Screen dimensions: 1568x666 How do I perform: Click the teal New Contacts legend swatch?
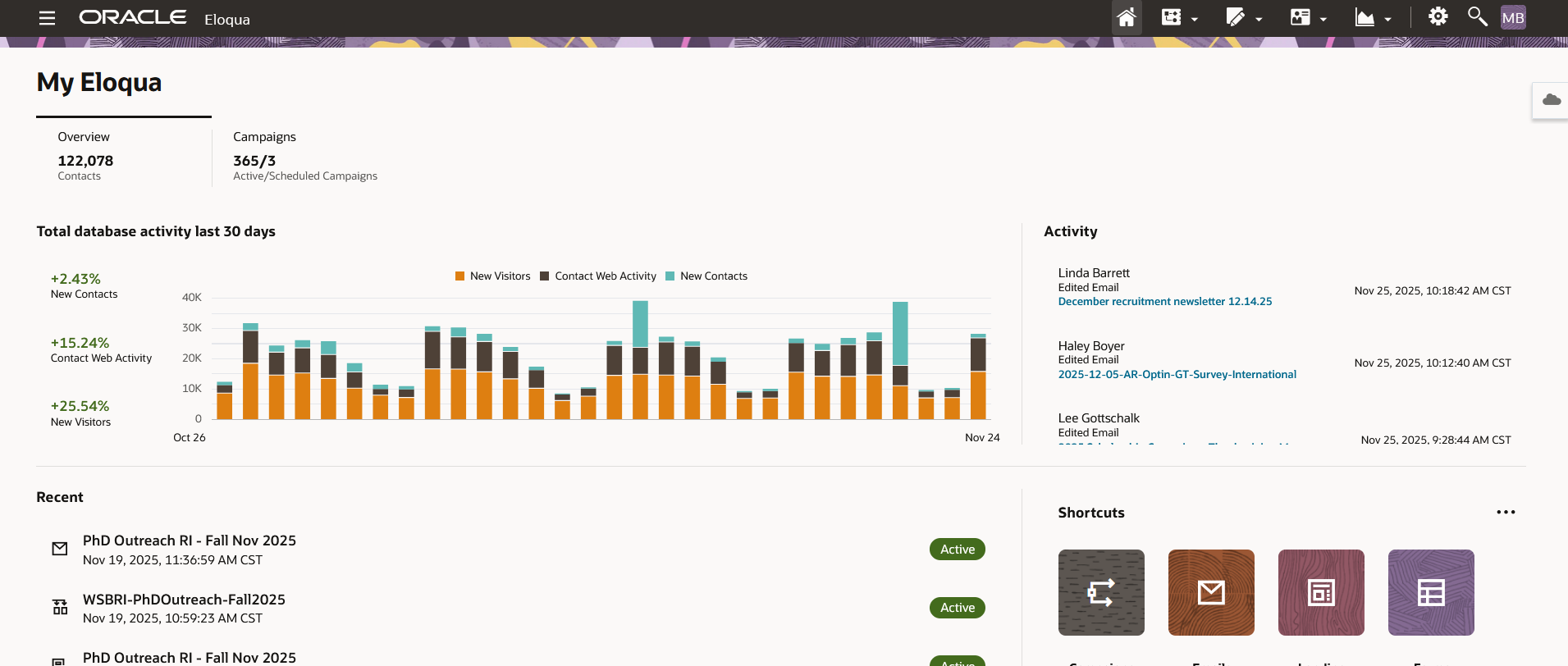tap(670, 276)
